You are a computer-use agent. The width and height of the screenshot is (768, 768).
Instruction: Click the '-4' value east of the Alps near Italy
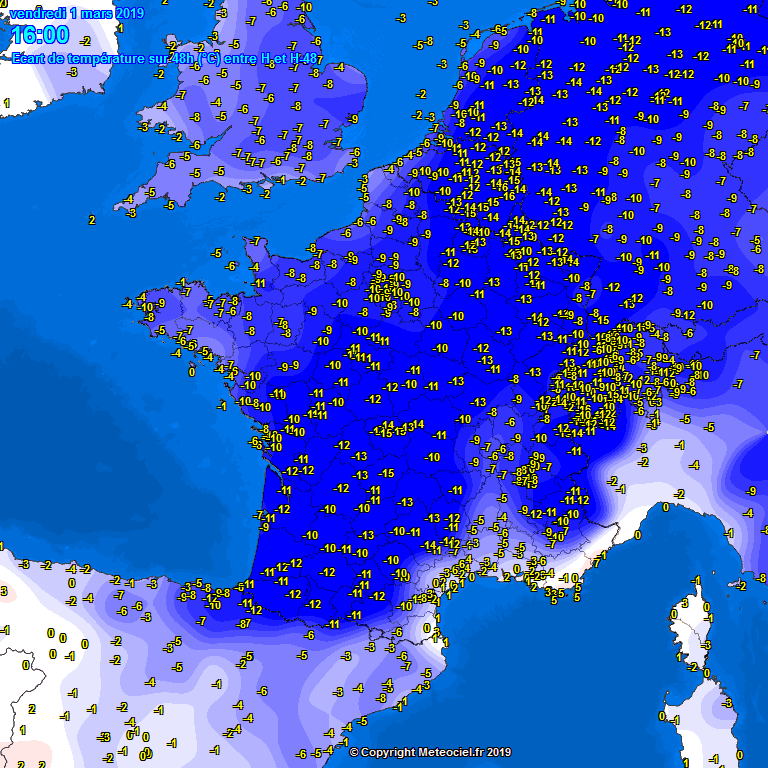(694, 466)
